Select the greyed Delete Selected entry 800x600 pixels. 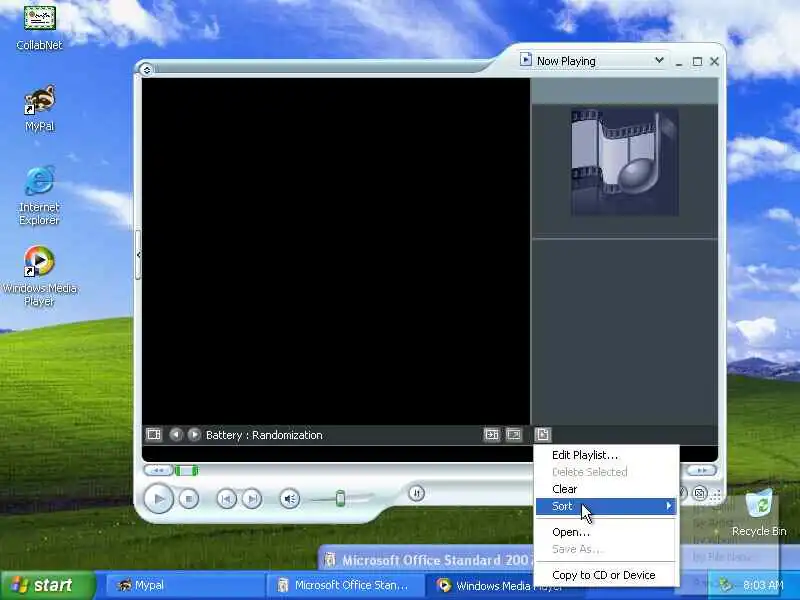click(x=607, y=472)
